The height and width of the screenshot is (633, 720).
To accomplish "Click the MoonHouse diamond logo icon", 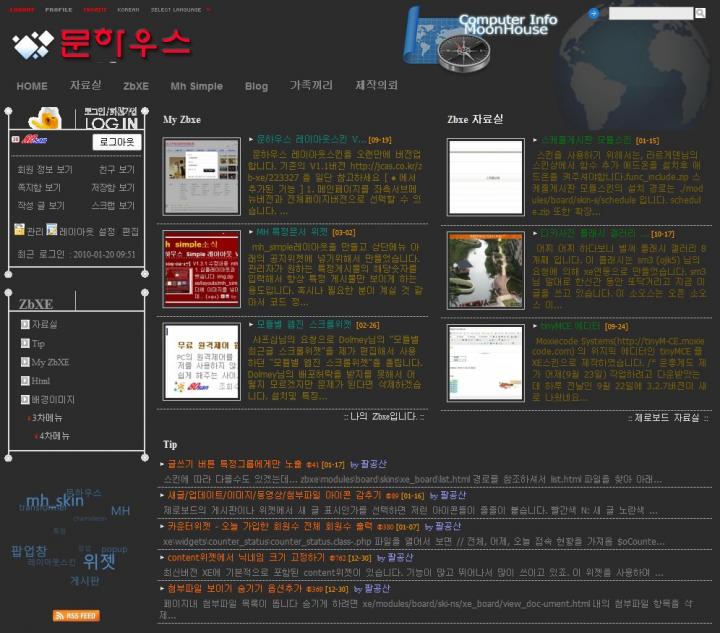I will point(33,45).
